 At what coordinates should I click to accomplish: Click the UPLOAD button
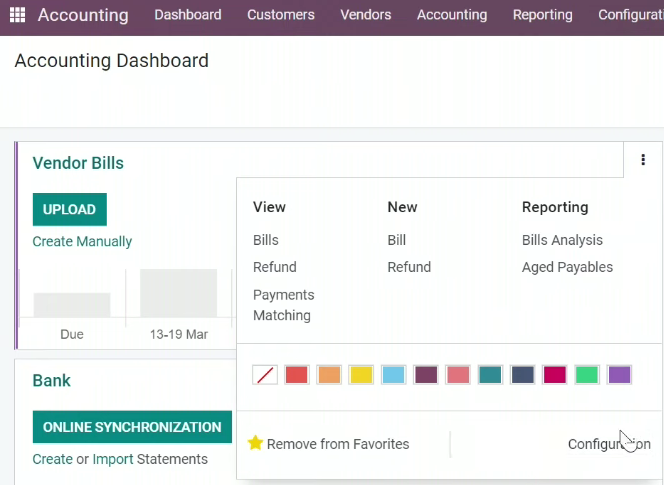pyautogui.click(x=69, y=209)
